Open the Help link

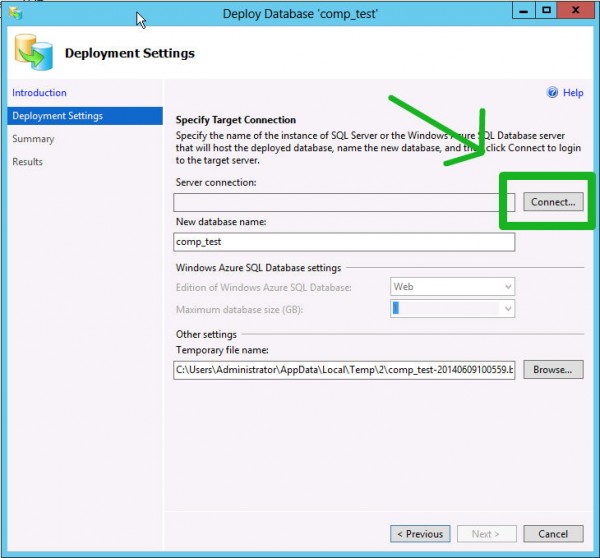point(573,93)
